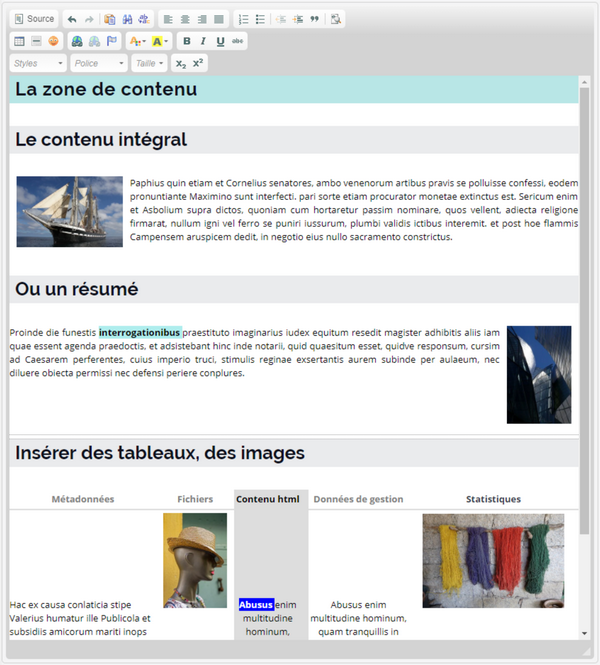Toggle strikethrough formatting
The width and height of the screenshot is (600, 665).
[237, 41]
